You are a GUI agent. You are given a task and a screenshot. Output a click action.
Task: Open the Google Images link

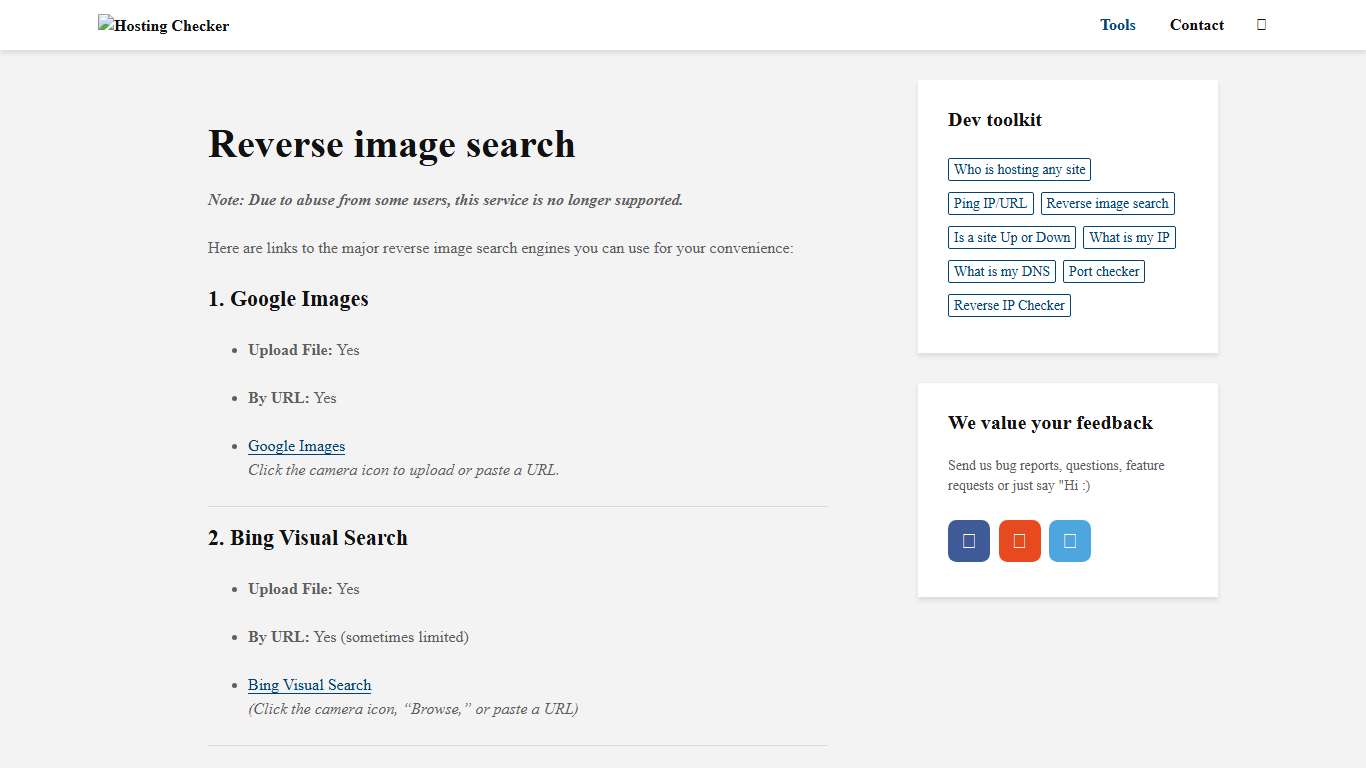point(296,446)
